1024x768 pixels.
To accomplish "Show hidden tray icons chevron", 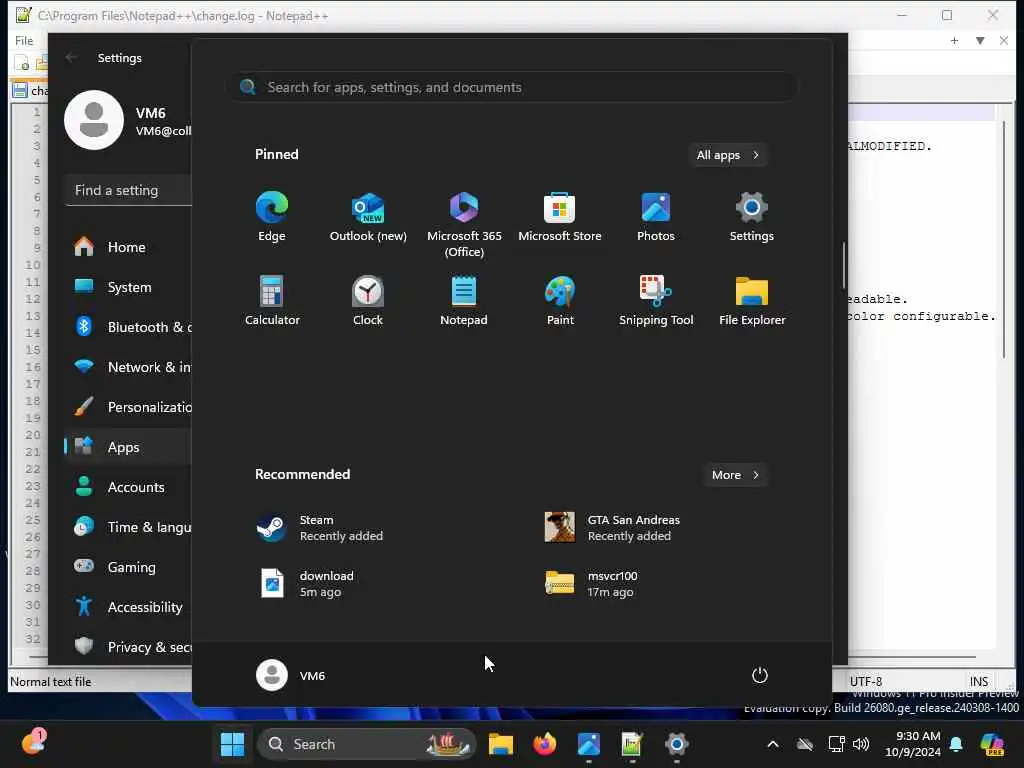I will tap(773, 744).
